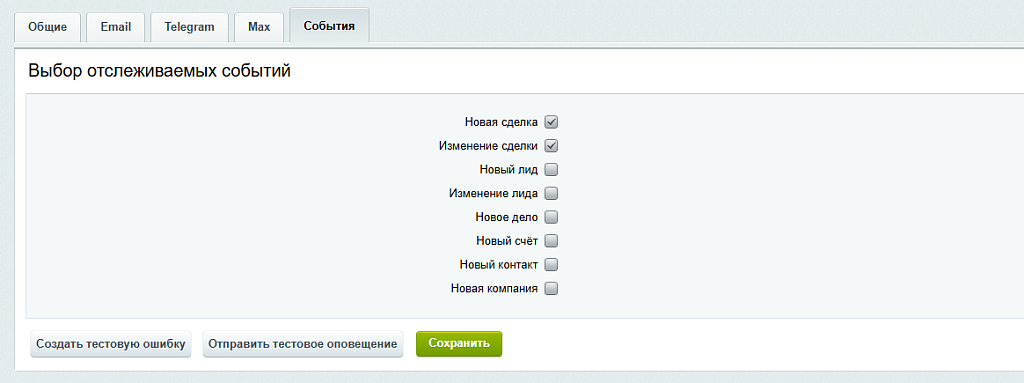This screenshot has height=383, width=1024.
Task: Enable the Новый лид checkbox
Action: [551, 170]
